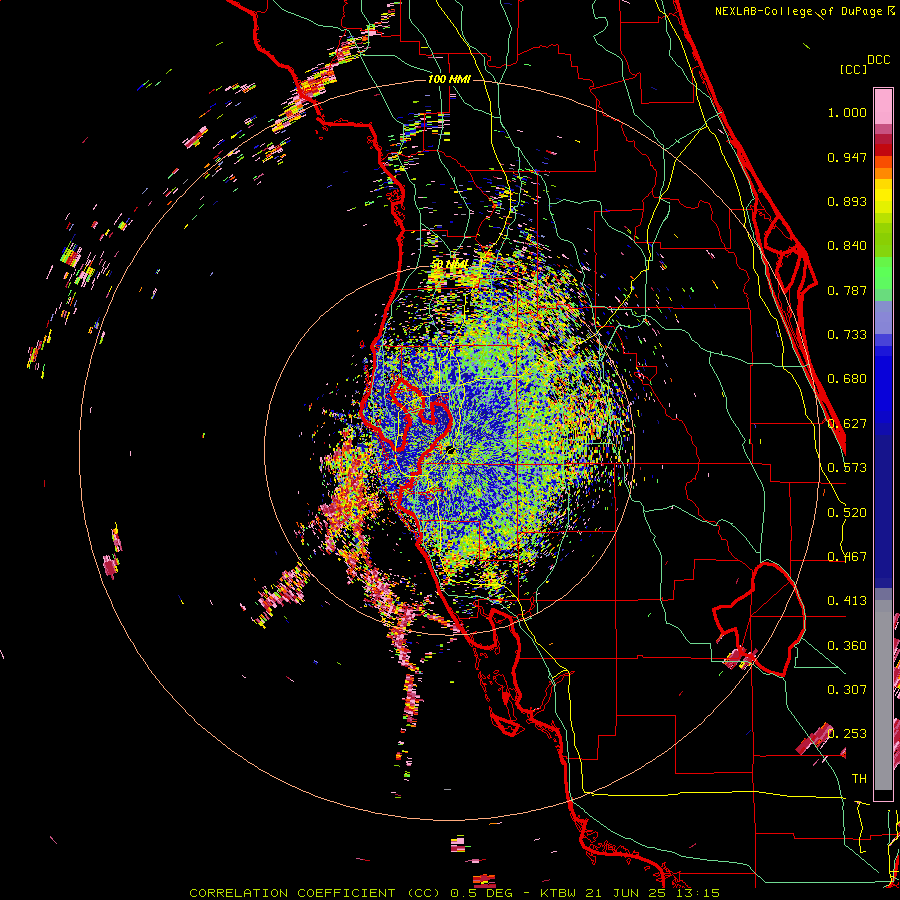Click the CORRELATION COEFFICIENT title text

point(292,893)
